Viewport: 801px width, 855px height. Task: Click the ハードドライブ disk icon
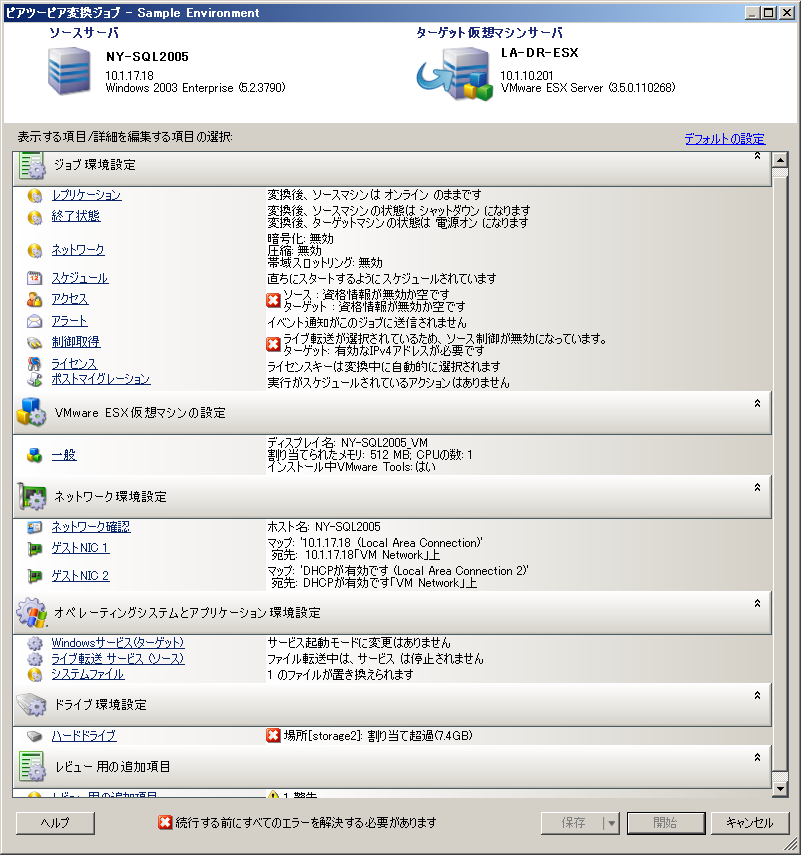(34, 737)
